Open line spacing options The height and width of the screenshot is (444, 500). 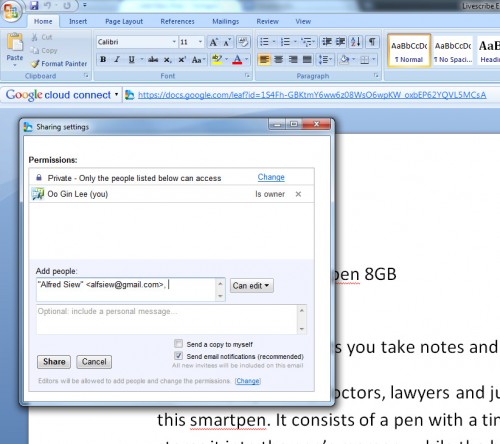[325, 60]
